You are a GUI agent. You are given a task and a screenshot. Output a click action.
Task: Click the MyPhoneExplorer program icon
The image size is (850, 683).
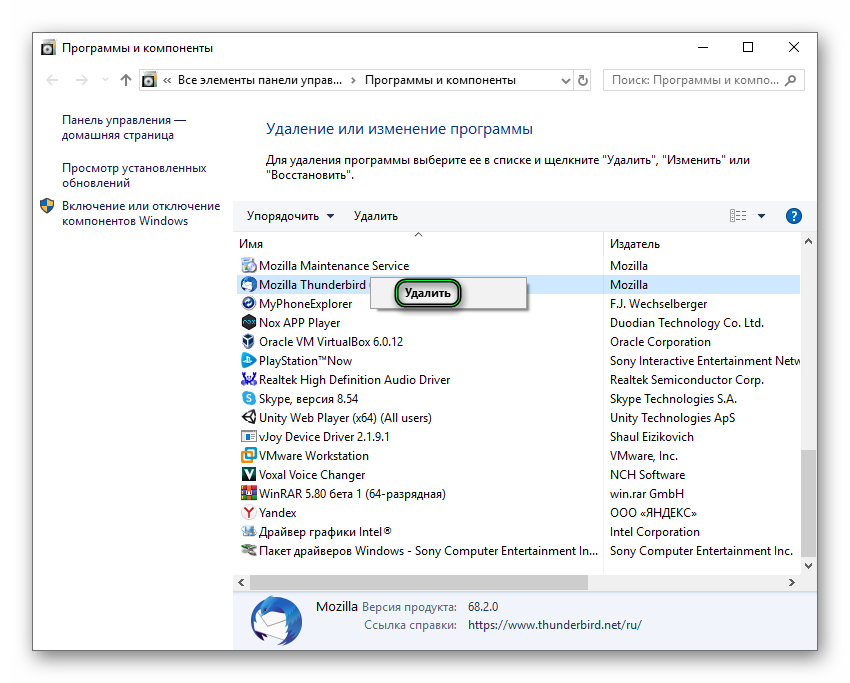click(x=248, y=304)
